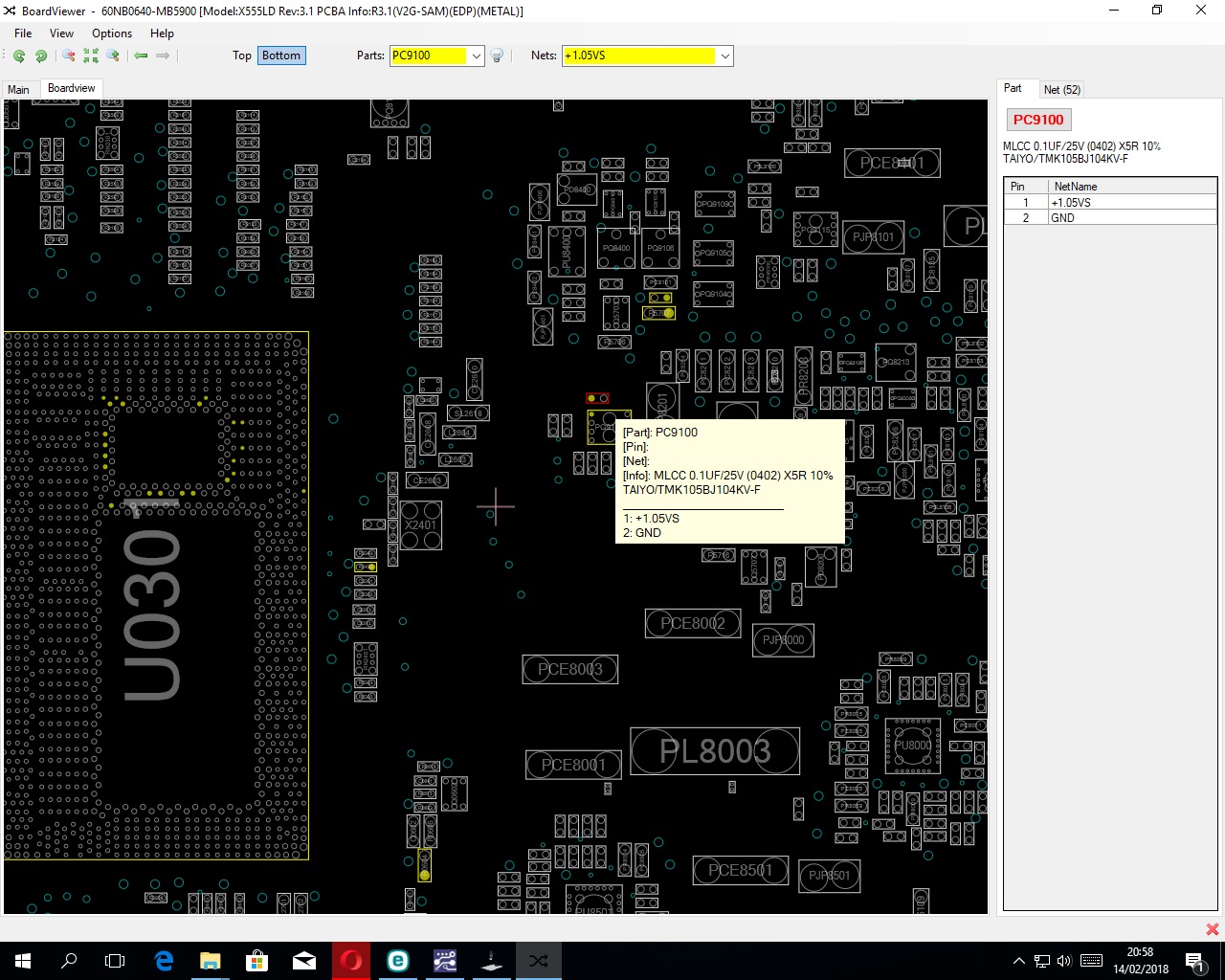1225x980 pixels.
Task: Expand the Nets dropdown list
Action: [724, 56]
